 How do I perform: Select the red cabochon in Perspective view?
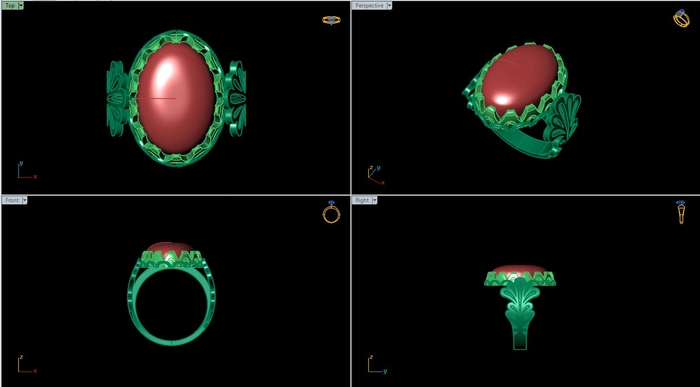click(x=520, y=79)
